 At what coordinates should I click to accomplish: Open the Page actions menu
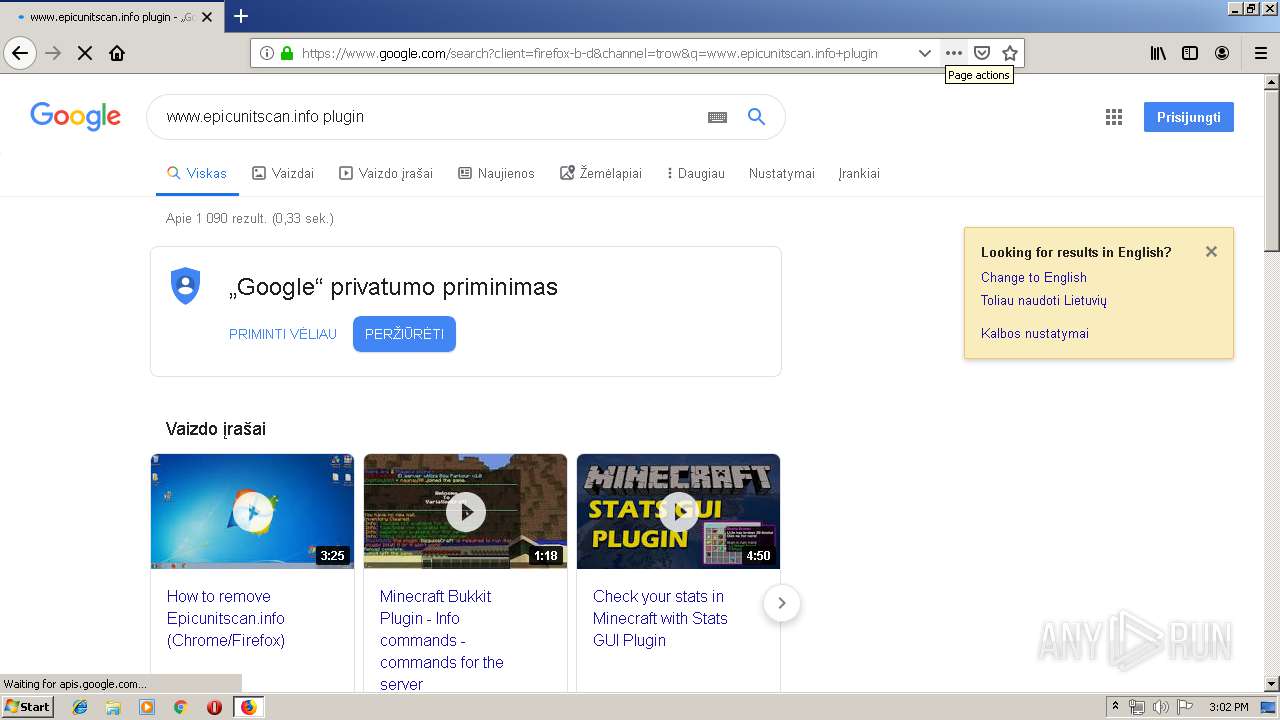(x=954, y=53)
